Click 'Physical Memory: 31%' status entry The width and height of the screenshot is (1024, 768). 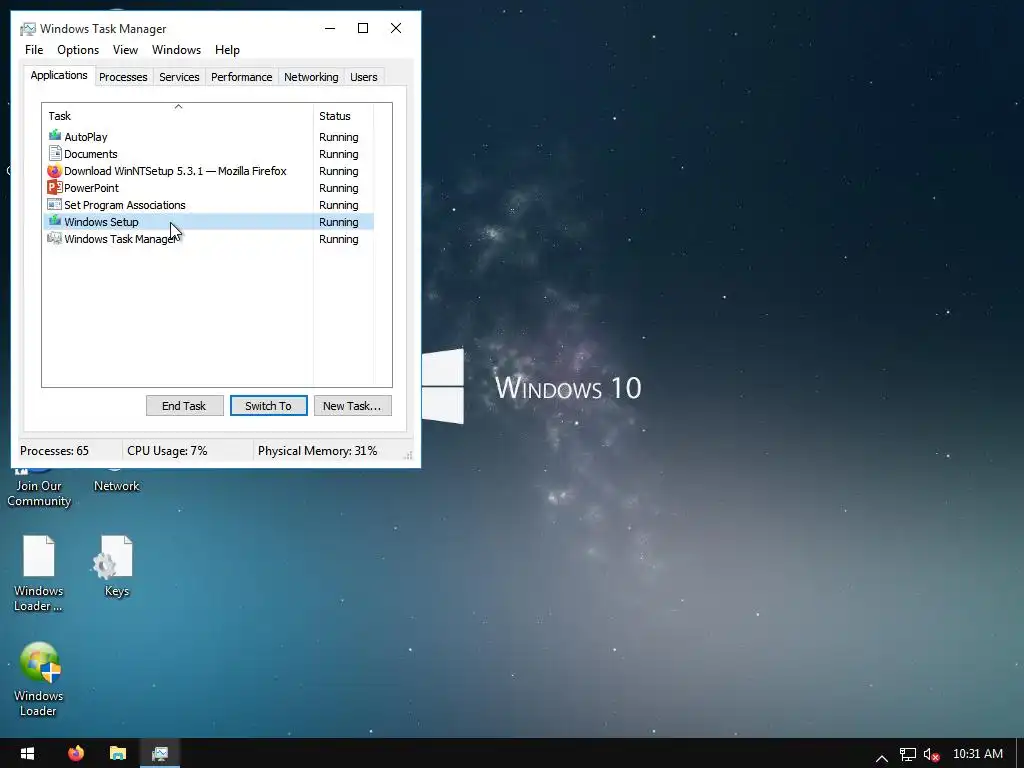click(317, 451)
